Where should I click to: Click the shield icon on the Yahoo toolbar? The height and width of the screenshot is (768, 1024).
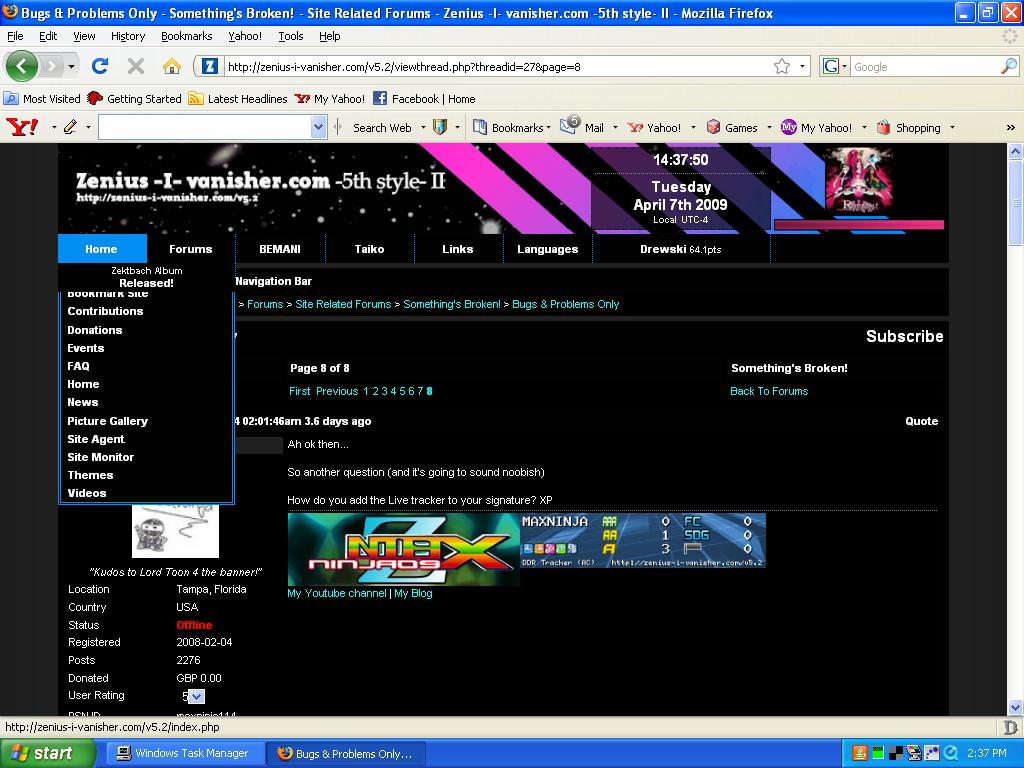pyautogui.click(x=440, y=127)
